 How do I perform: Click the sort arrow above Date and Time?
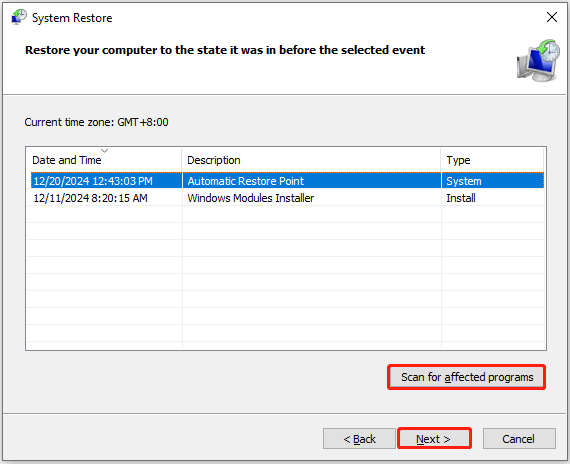(x=104, y=151)
